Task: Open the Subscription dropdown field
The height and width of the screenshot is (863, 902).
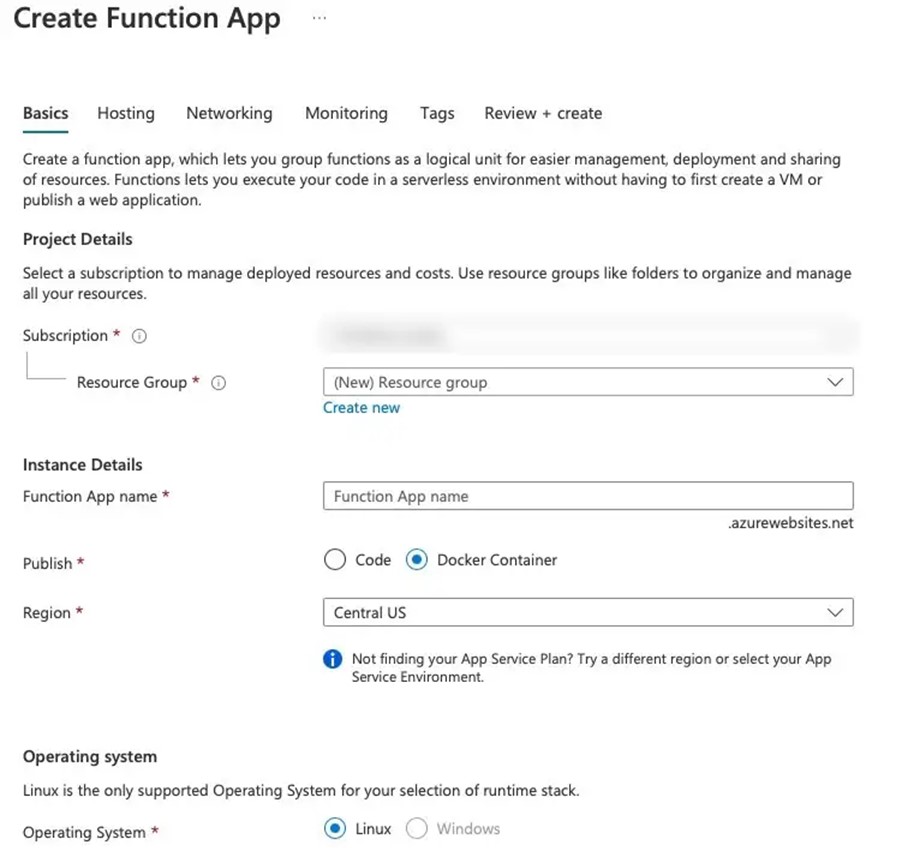Action: pyautogui.click(x=587, y=336)
